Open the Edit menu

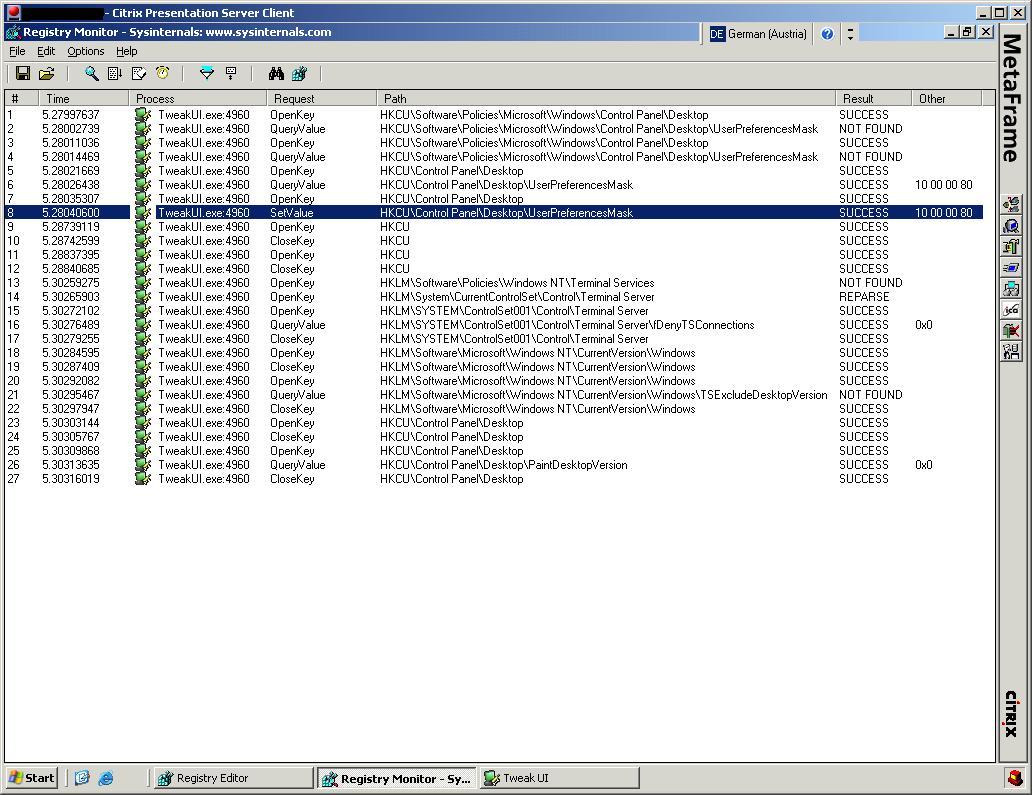(46, 51)
